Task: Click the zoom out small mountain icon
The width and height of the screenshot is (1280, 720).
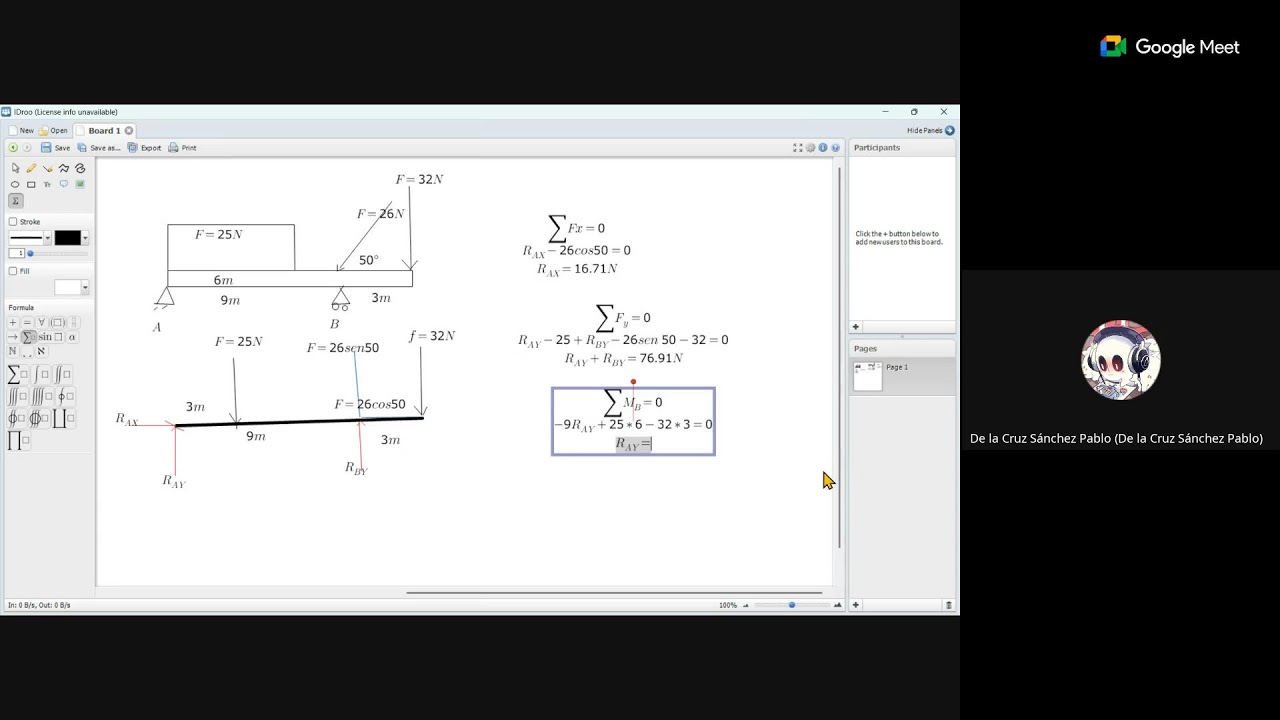Action: (745, 605)
